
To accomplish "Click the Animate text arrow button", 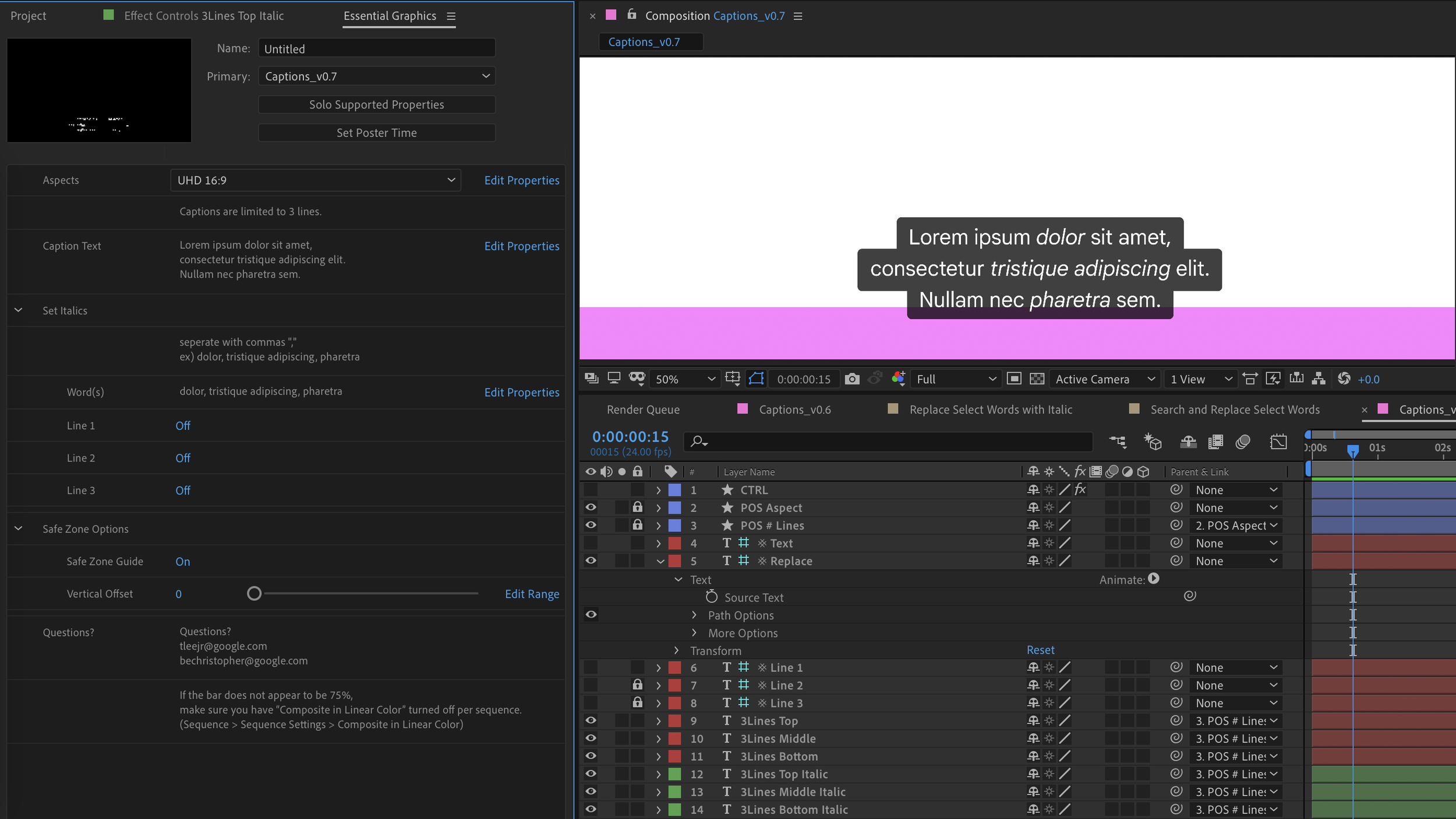I will [1153, 579].
